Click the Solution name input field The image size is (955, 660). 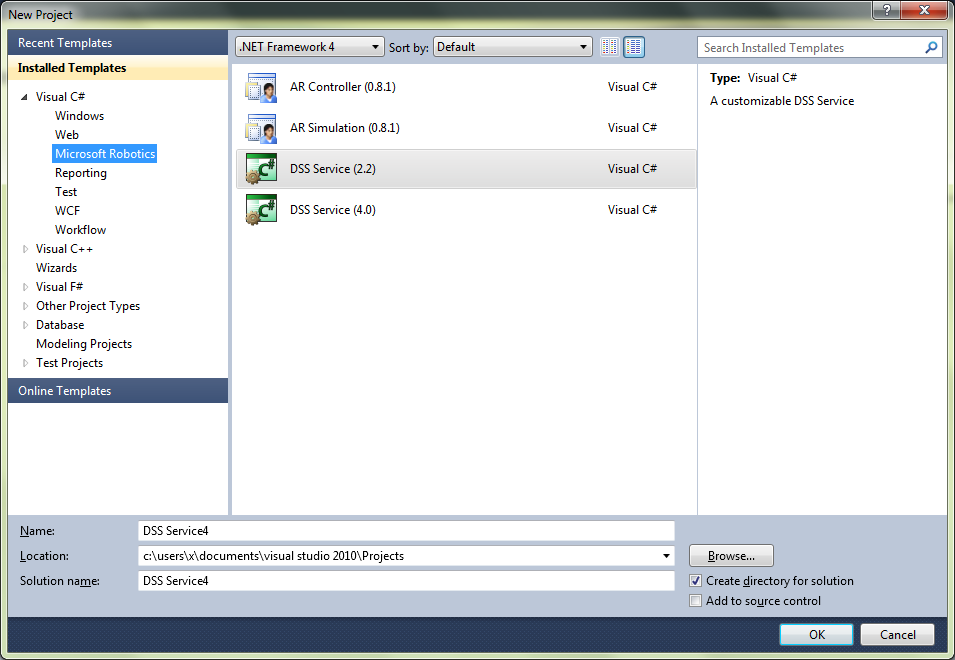[x=406, y=581]
